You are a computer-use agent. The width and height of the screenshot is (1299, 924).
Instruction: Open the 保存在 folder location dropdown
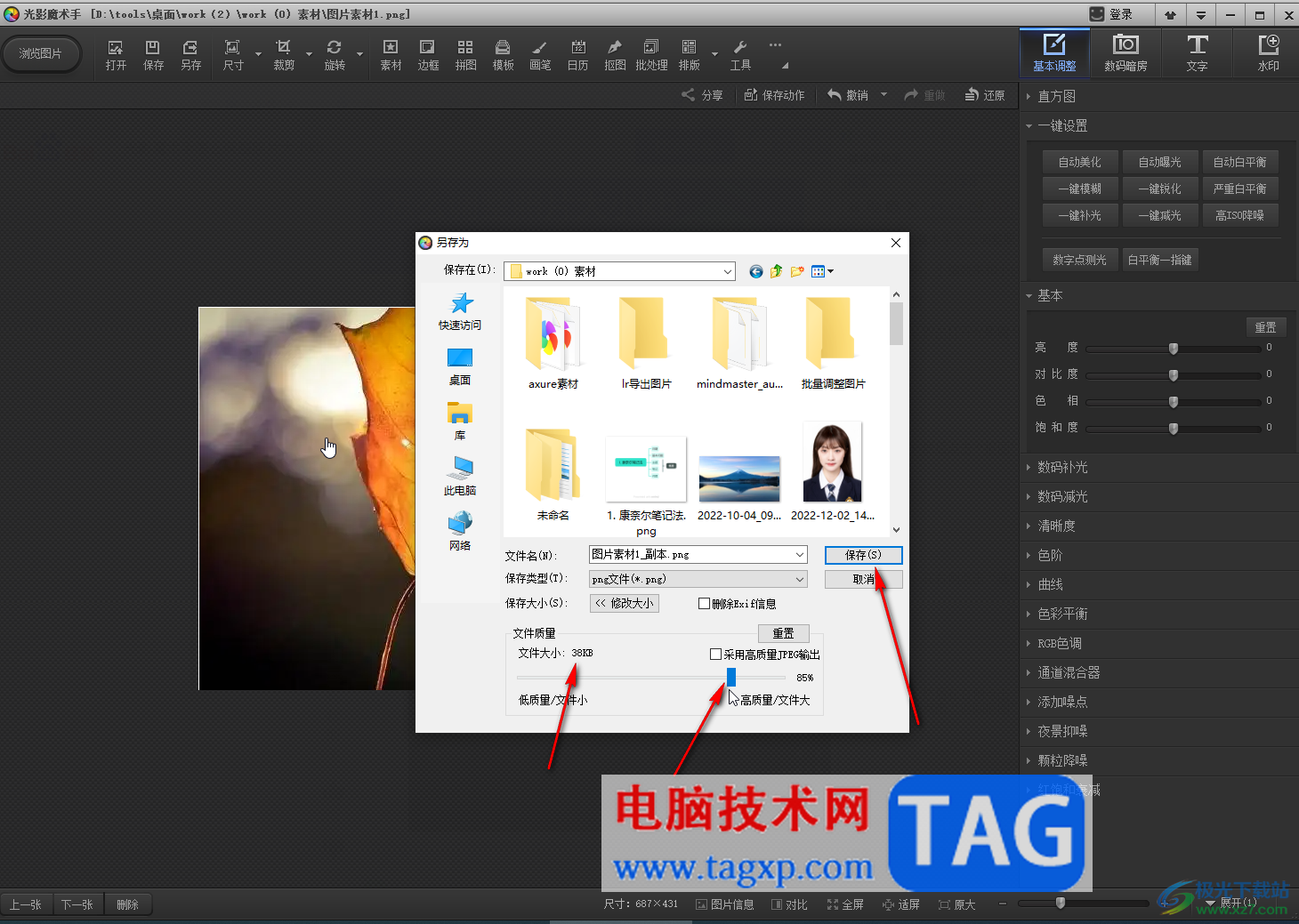pyautogui.click(x=727, y=271)
